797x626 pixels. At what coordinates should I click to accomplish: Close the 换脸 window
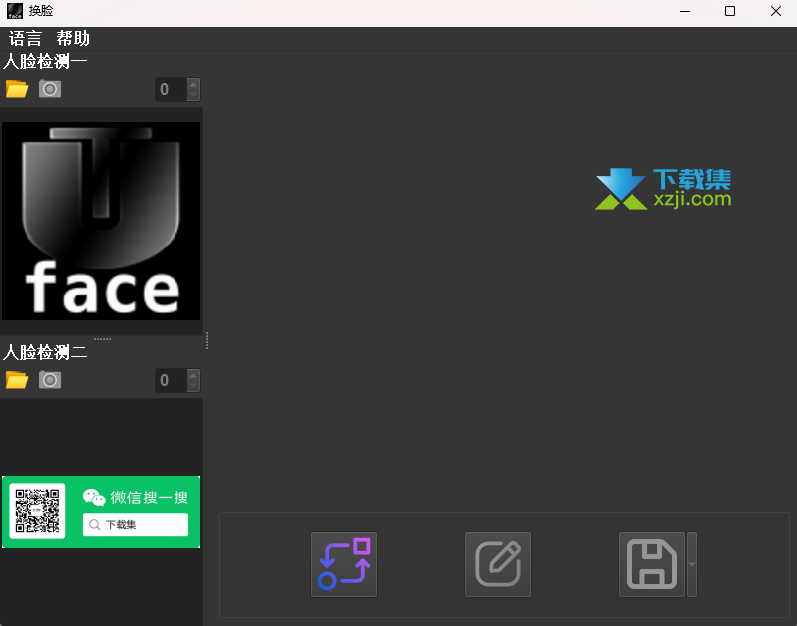click(x=776, y=11)
